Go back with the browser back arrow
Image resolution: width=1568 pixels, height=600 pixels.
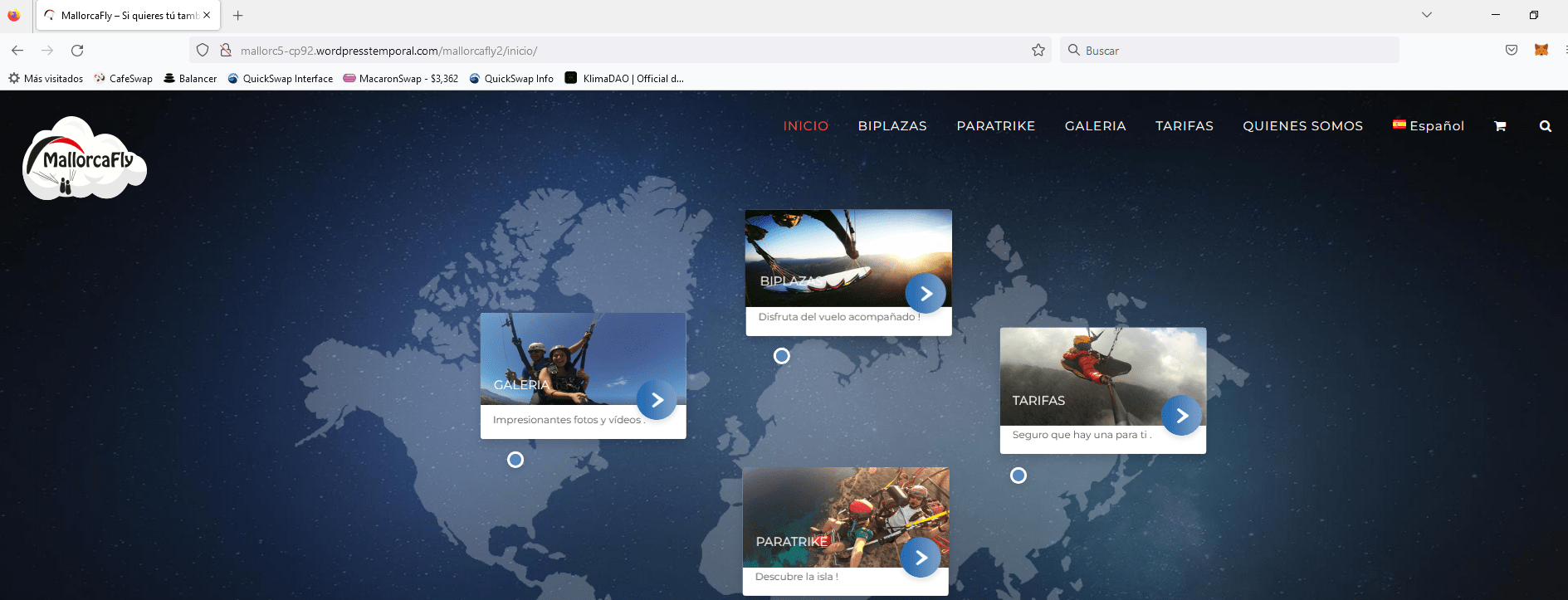click(x=17, y=51)
